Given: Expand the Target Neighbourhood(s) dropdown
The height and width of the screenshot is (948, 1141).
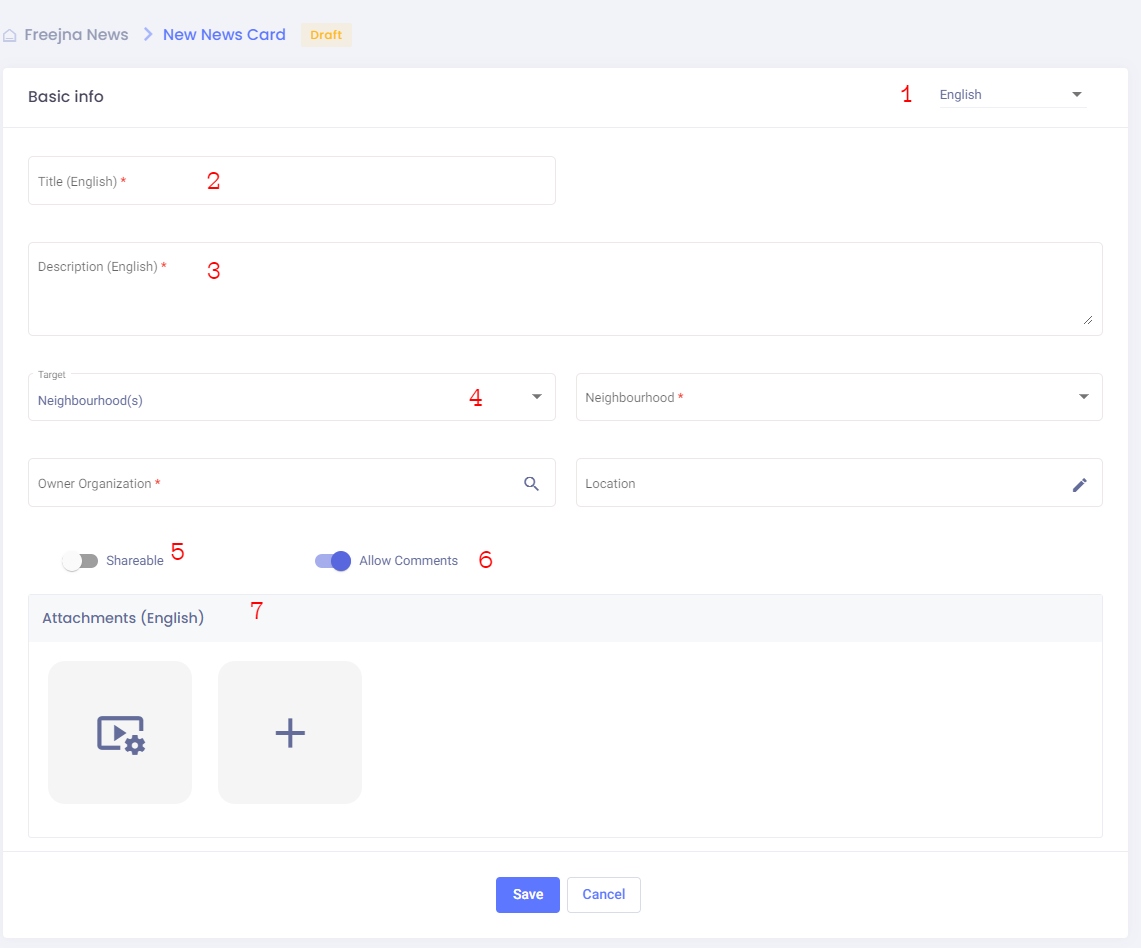Looking at the screenshot, I should click(291, 398).
